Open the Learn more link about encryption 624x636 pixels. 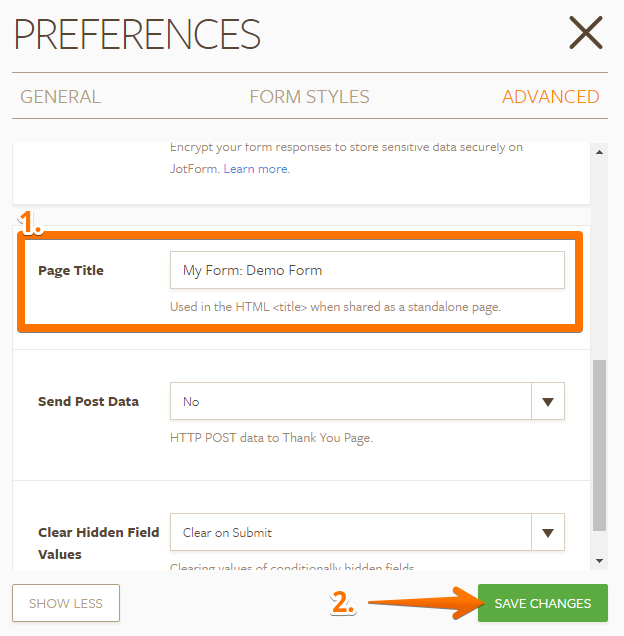(x=256, y=169)
